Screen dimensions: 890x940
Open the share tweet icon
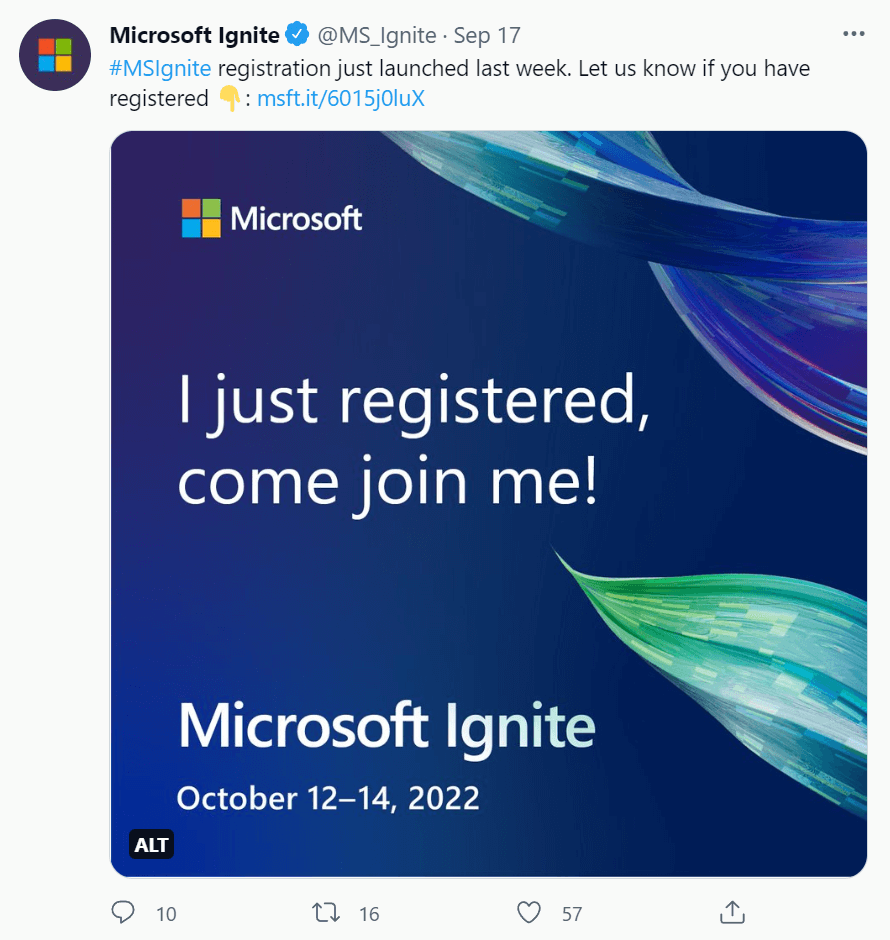[731, 912]
